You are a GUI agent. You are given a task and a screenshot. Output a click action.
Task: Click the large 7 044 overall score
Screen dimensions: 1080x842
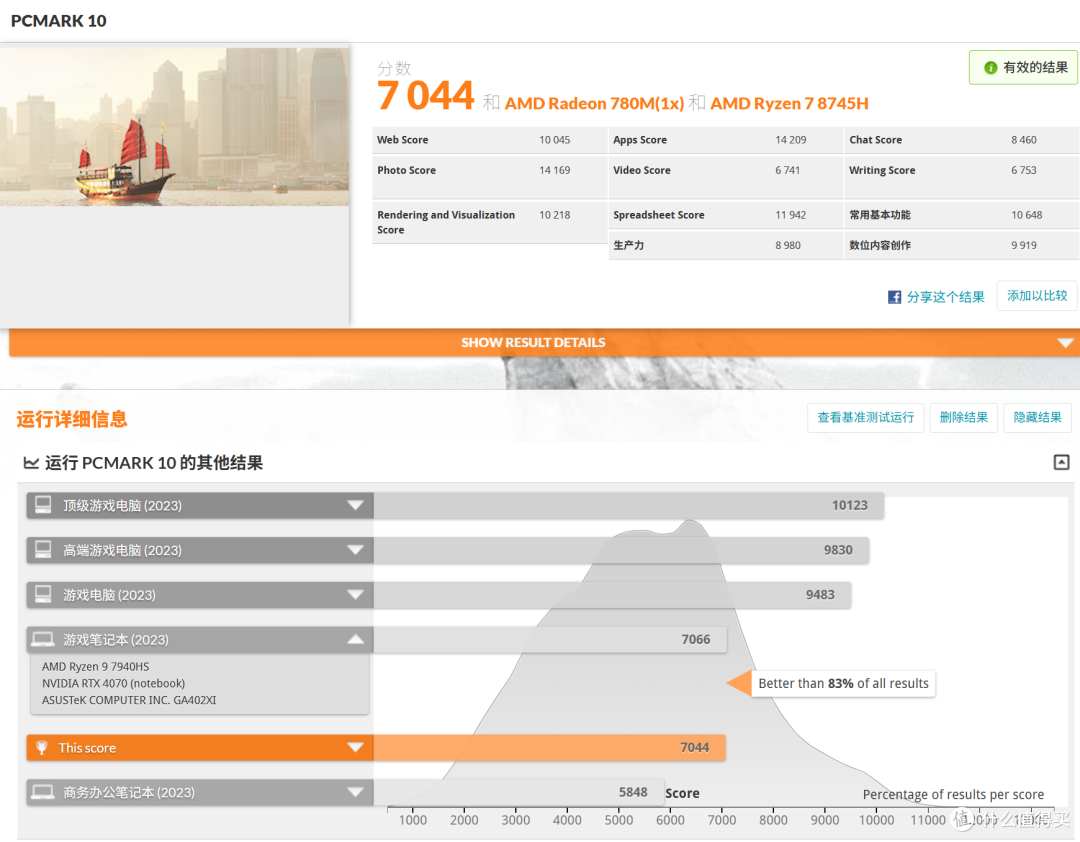coord(426,95)
